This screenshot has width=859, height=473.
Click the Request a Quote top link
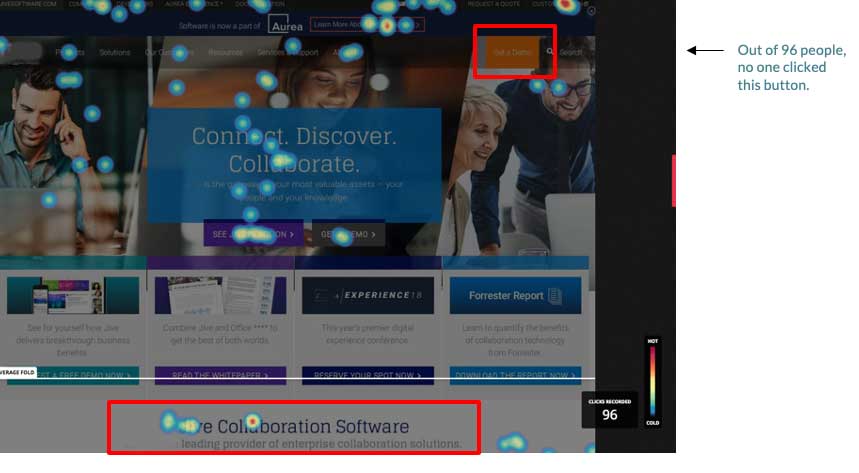click(494, 4)
